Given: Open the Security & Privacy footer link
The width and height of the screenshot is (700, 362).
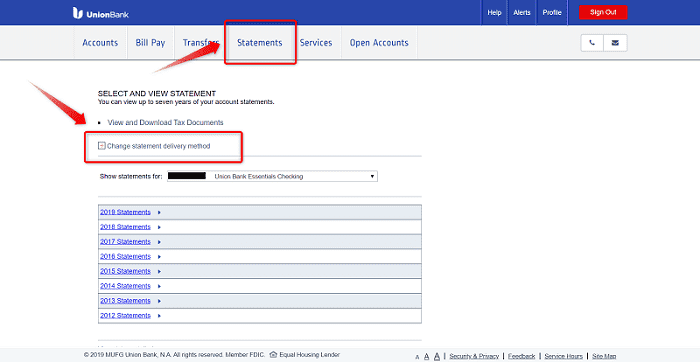Looking at the screenshot, I should pyautogui.click(x=474, y=356).
